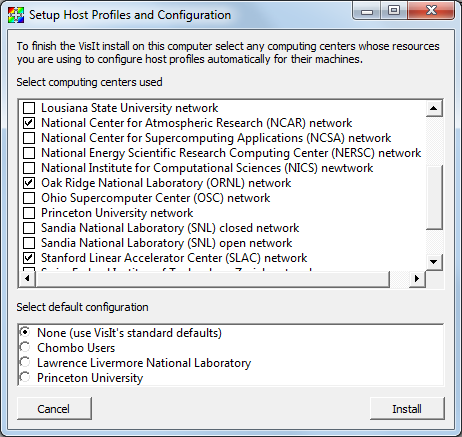Check Sandia SNL open network checkbox

[29, 243]
